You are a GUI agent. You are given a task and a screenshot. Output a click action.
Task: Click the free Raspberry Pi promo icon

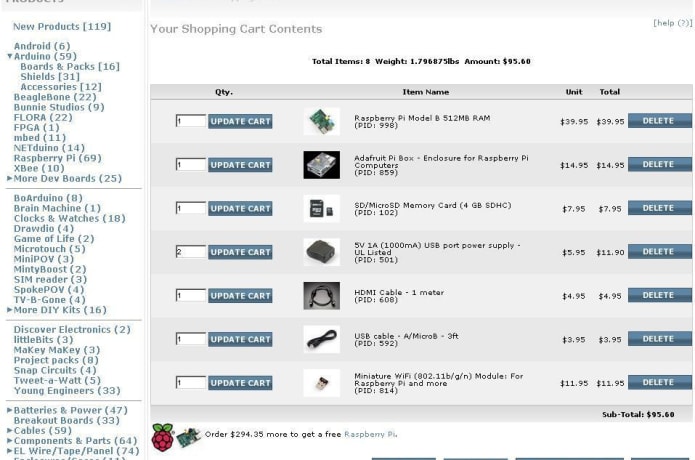(175, 437)
